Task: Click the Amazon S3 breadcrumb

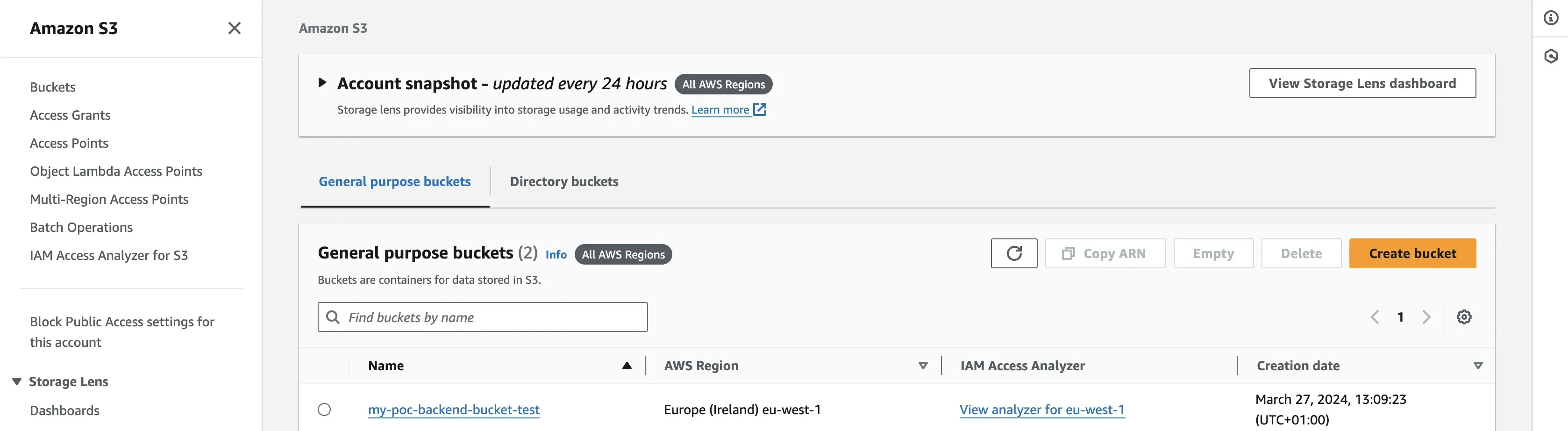Action: [x=333, y=28]
